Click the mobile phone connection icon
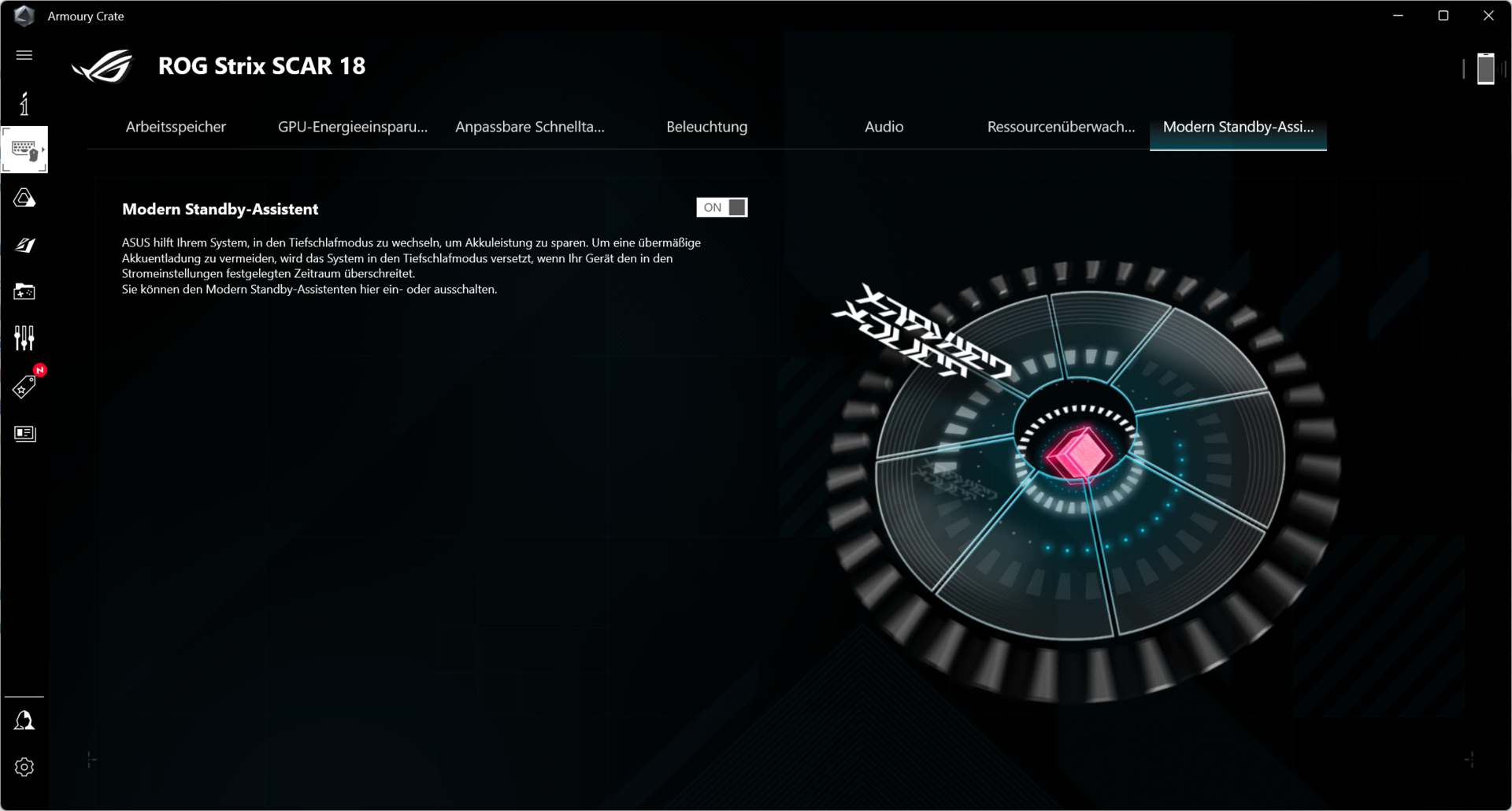Viewport: 1512px width, 811px height. pyautogui.click(x=1485, y=69)
